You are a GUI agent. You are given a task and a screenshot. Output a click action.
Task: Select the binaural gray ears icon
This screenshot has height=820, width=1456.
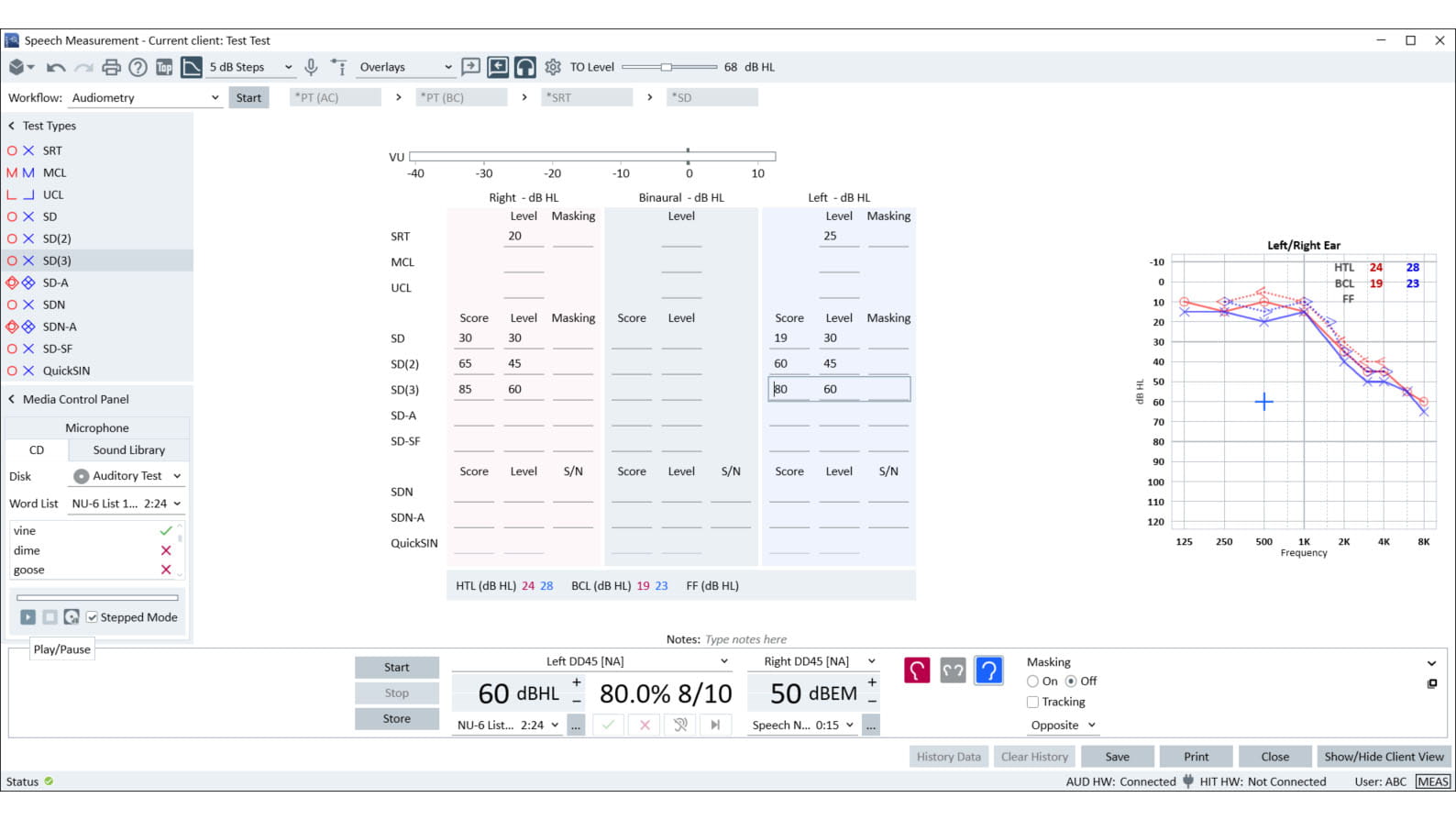[953, 670]
